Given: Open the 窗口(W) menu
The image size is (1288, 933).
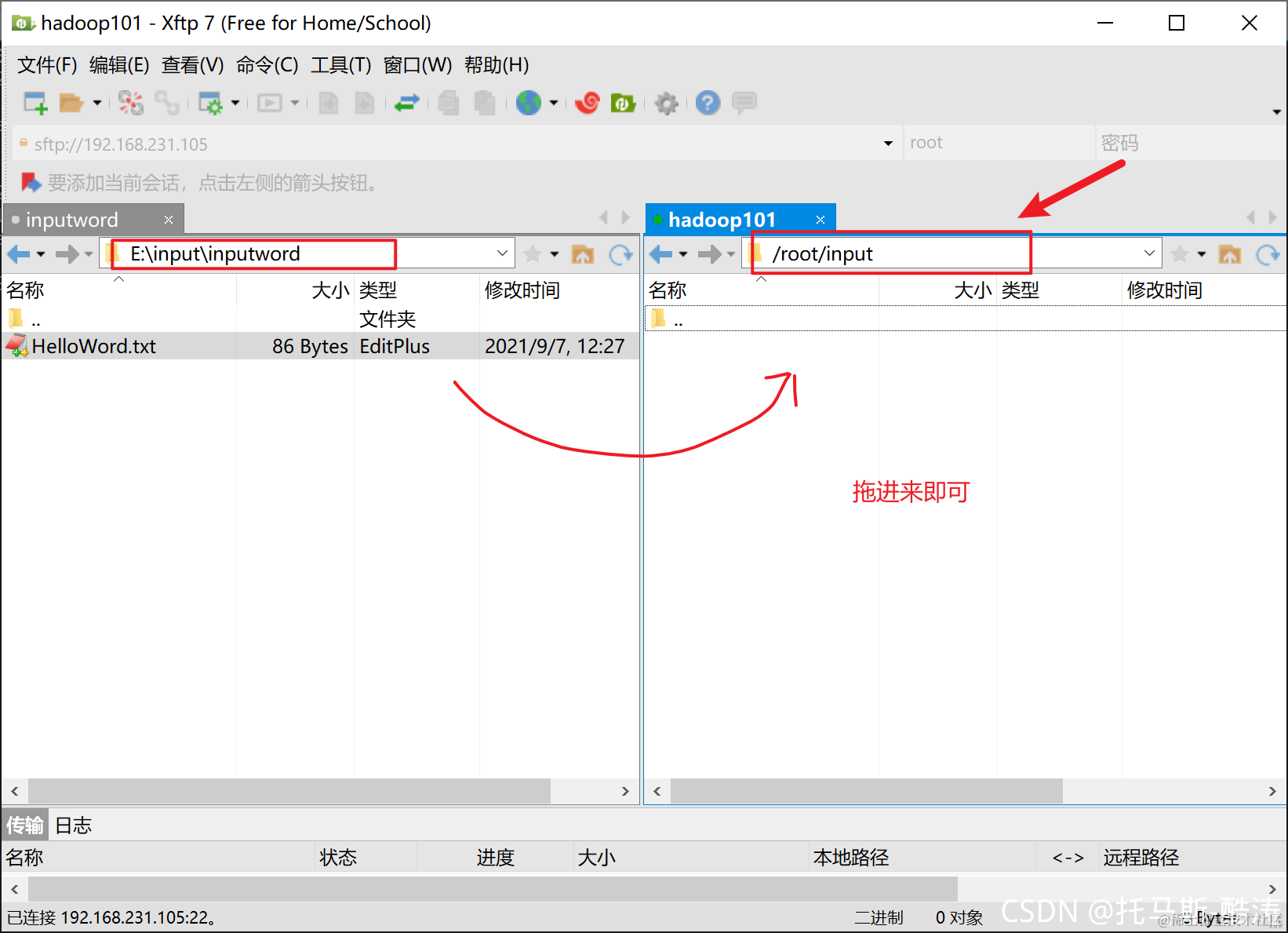Looking at the screenshot, I should click(418, 65).
